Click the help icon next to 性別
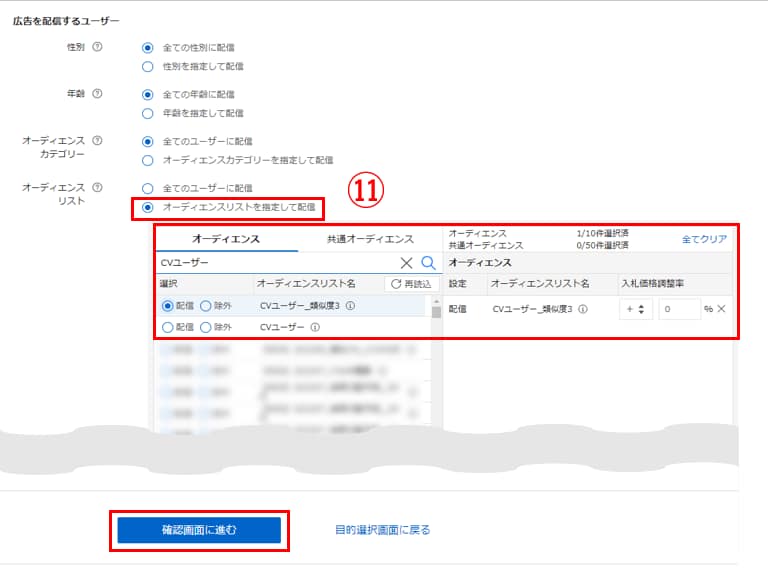This screenshot has width=768, height=586. [x=97, y=47]
